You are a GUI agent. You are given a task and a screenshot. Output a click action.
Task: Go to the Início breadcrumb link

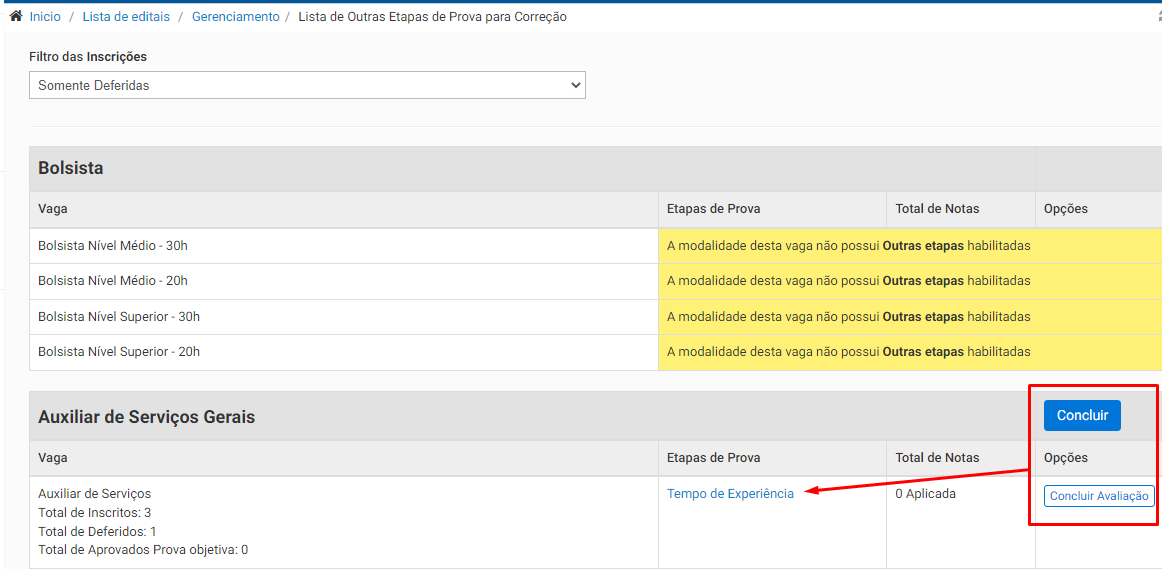click(45, 17)
